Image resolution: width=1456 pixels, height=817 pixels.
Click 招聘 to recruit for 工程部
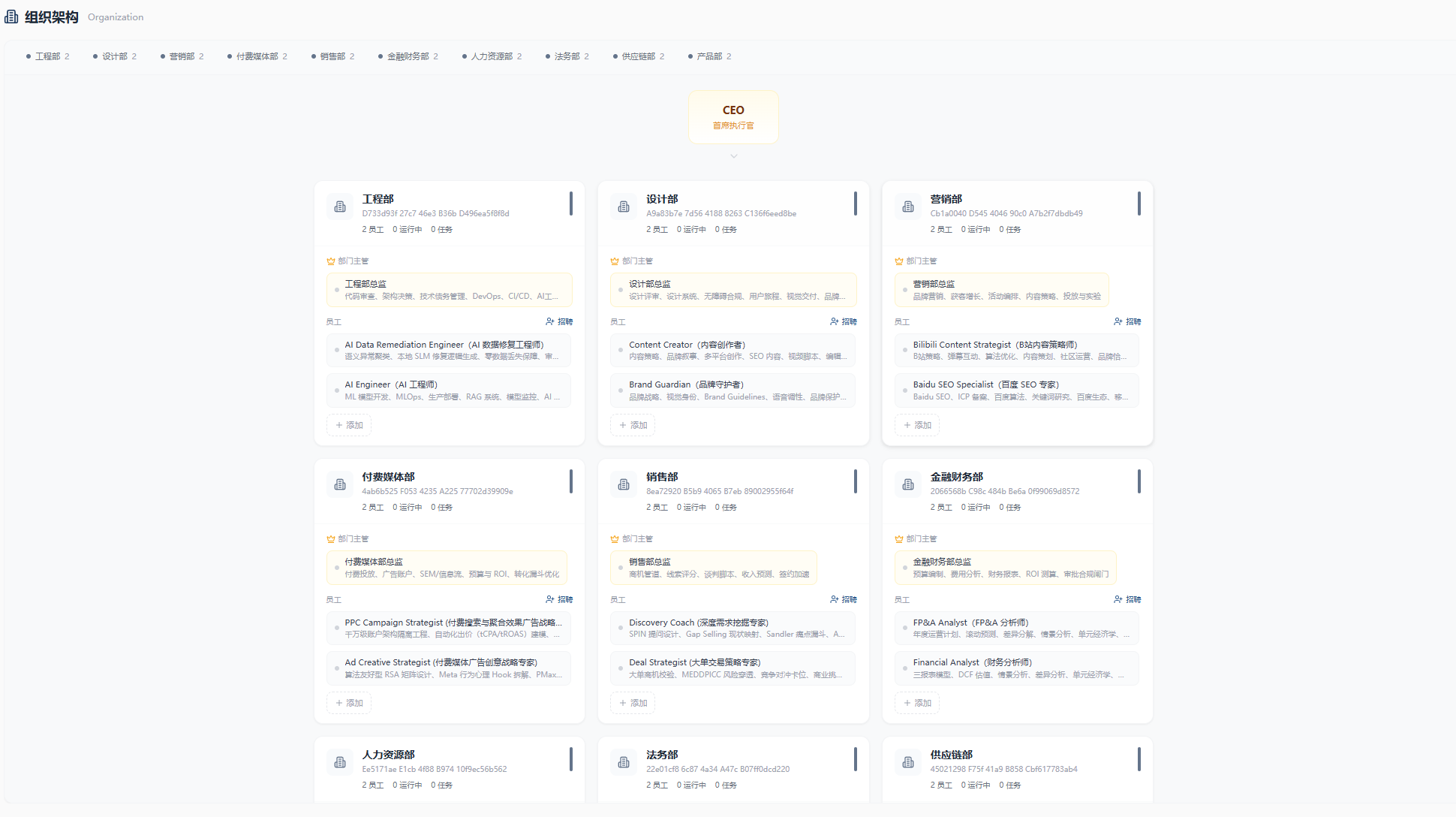[x=559, y=321]
